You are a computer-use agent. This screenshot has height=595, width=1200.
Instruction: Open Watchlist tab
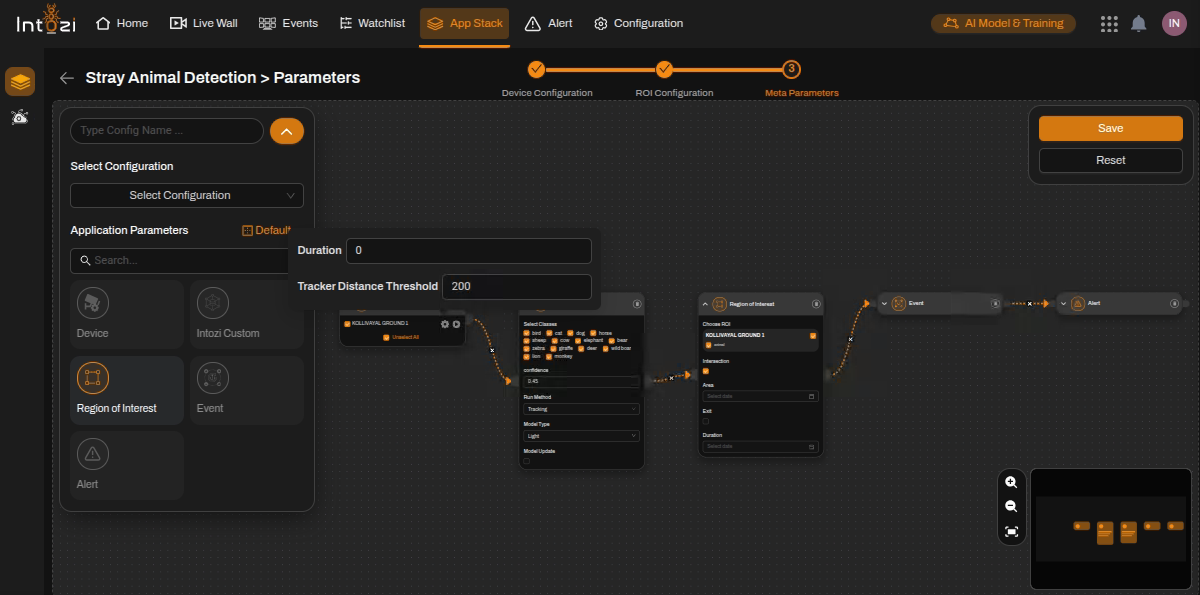click(372, 23)
